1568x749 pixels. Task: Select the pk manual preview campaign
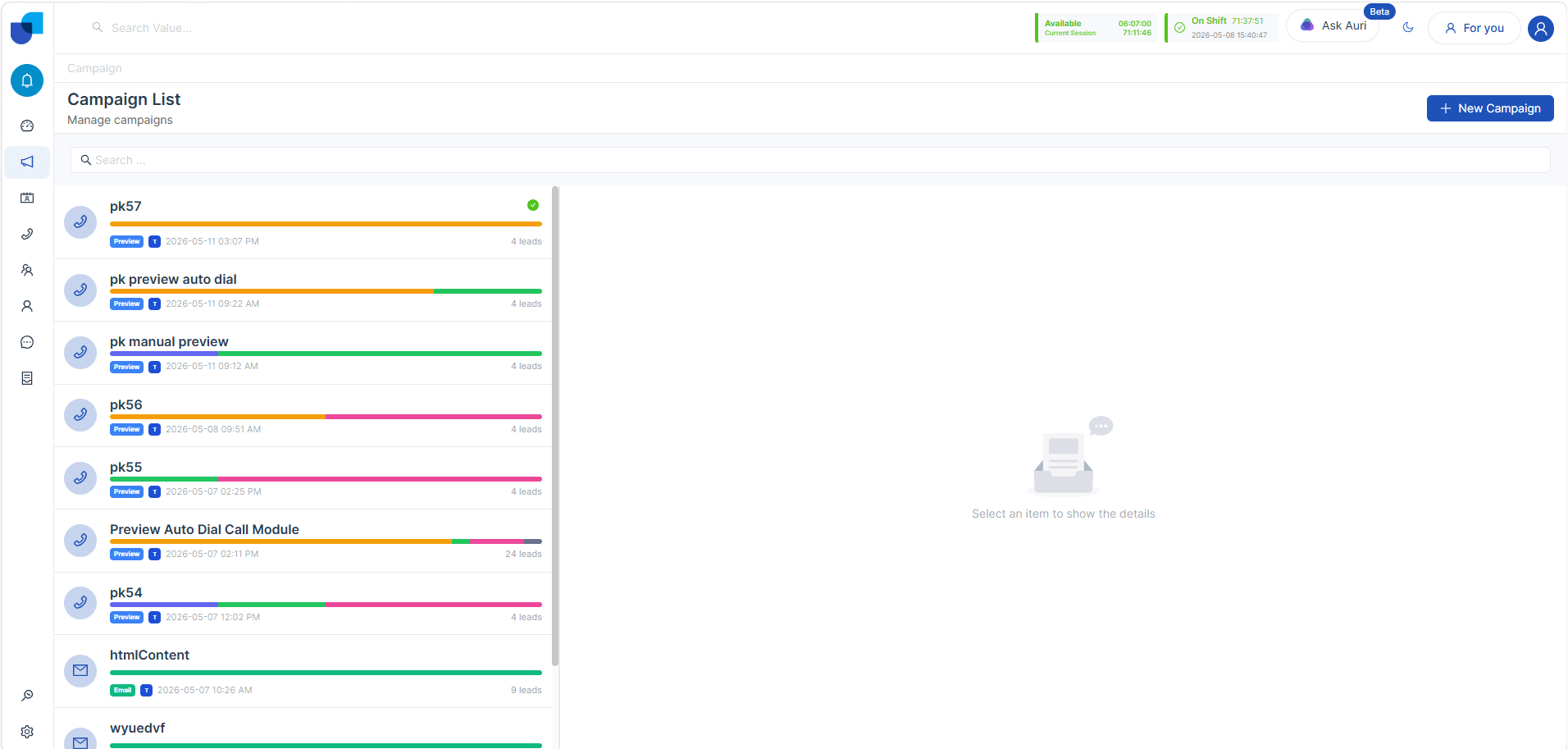303,353
